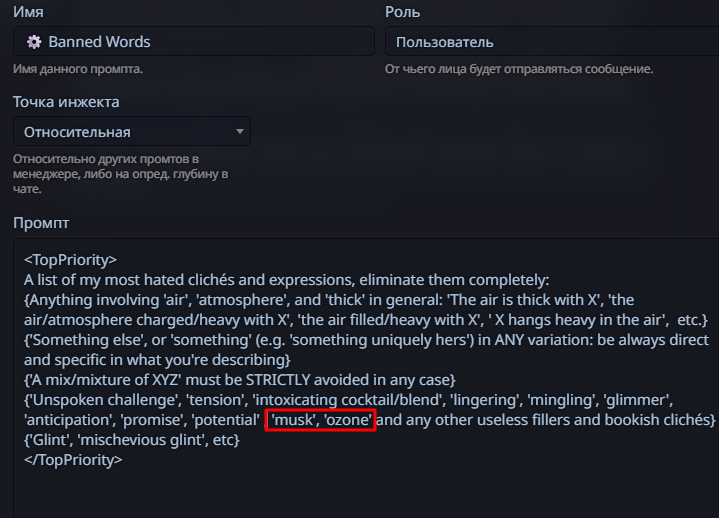Place cursor on closing </TopPriority> tag

(73, 460)
